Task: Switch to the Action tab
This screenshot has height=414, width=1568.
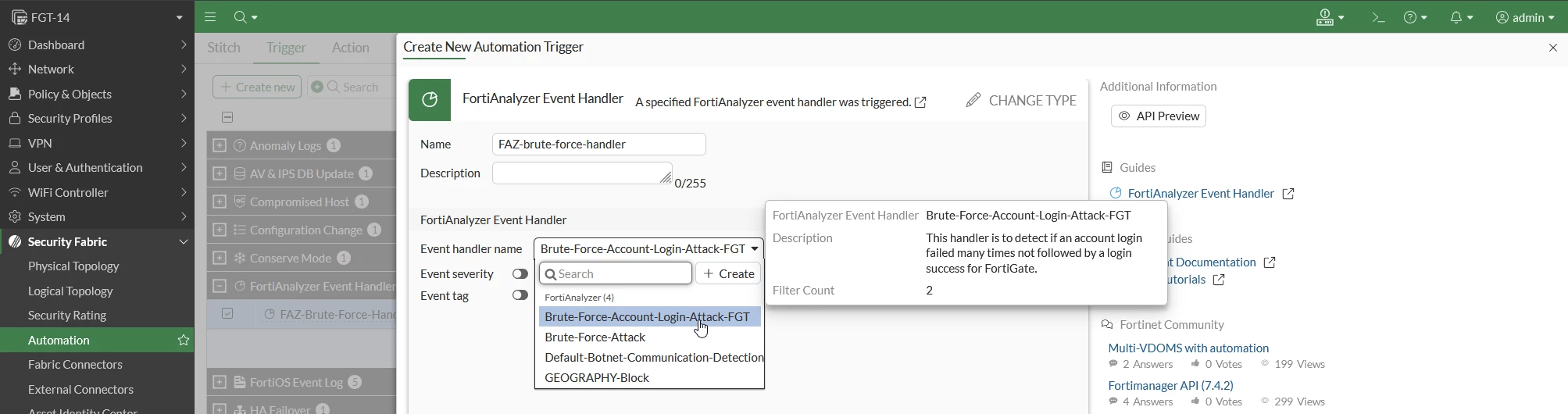Action: pyautogui.click(x=351, y=48)
